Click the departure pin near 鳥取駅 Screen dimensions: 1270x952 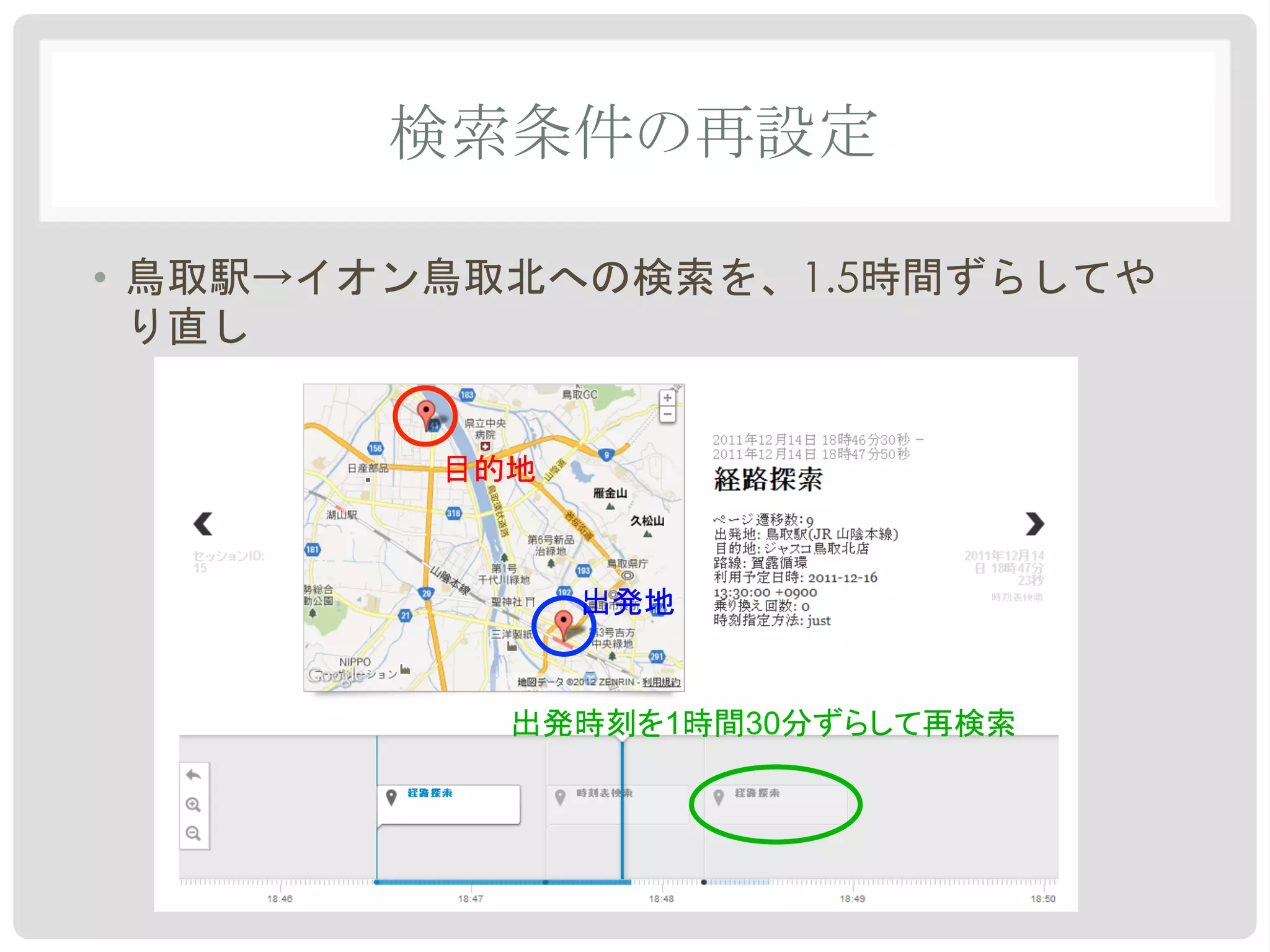(563, 621)
